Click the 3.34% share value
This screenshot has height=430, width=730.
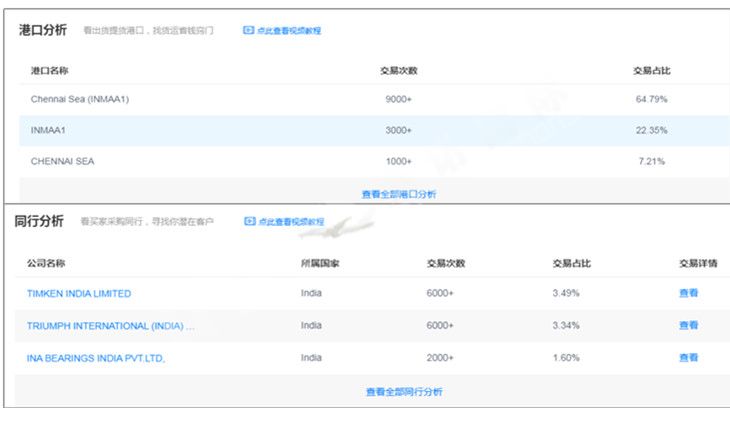566,325
